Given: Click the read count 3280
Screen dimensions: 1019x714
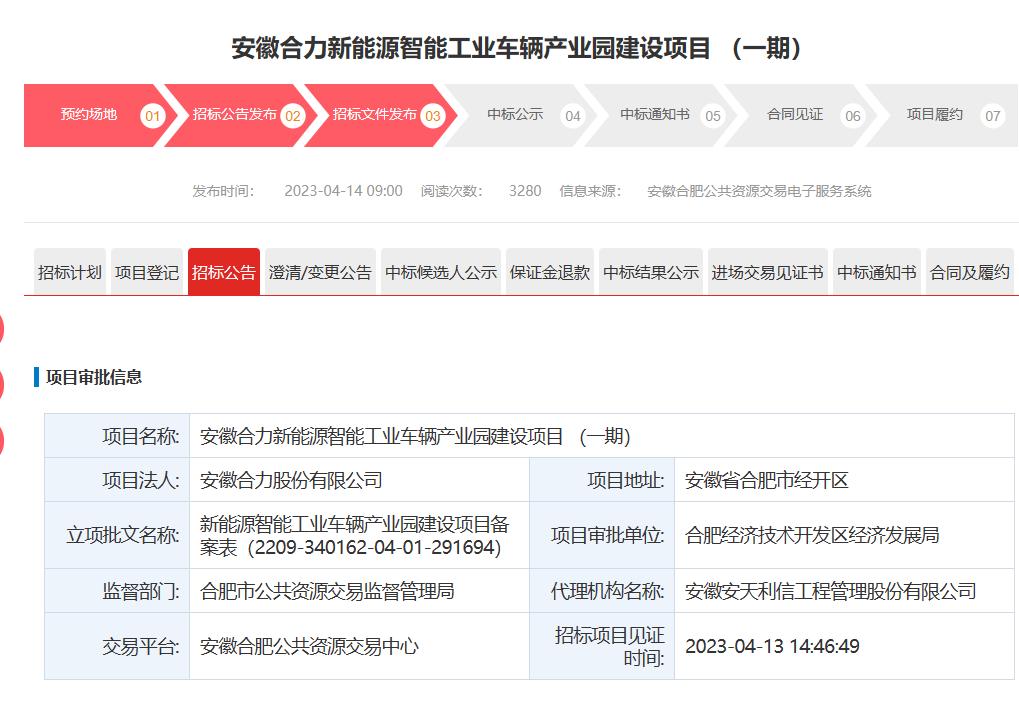Looking at the screenshot, I should pyautogui.click(x=525, y=191).
